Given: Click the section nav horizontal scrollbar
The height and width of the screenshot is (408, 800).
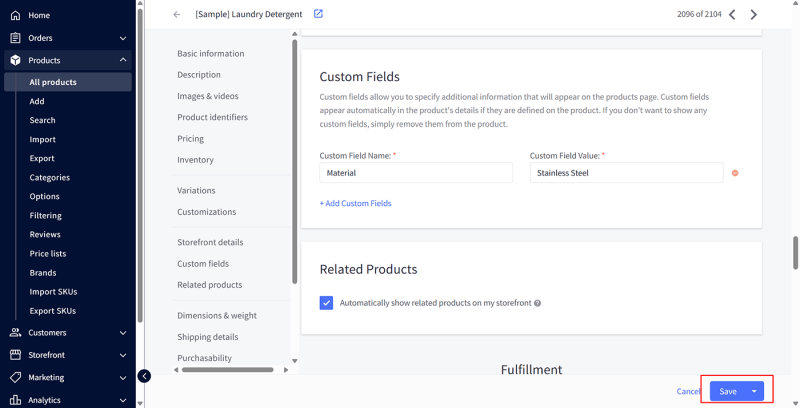Looking at the screenshot, I should [x=228, y=370].
